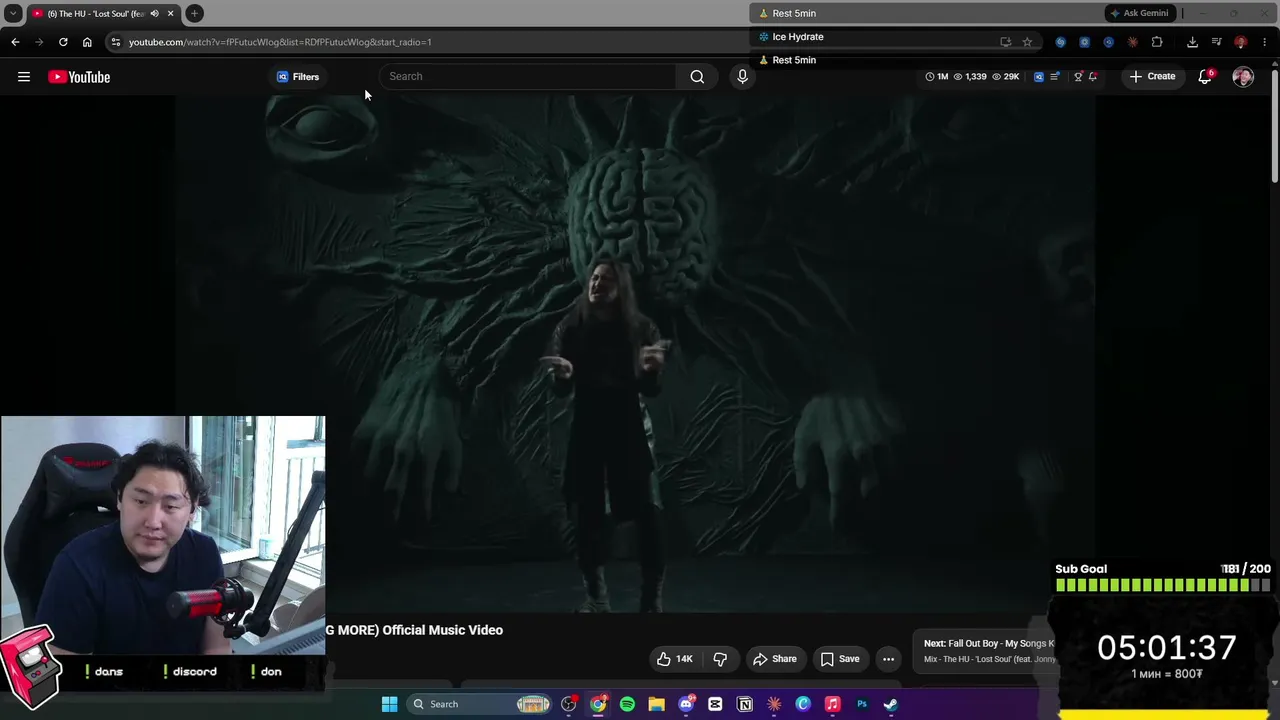Dislike this video

coord(720,659)
